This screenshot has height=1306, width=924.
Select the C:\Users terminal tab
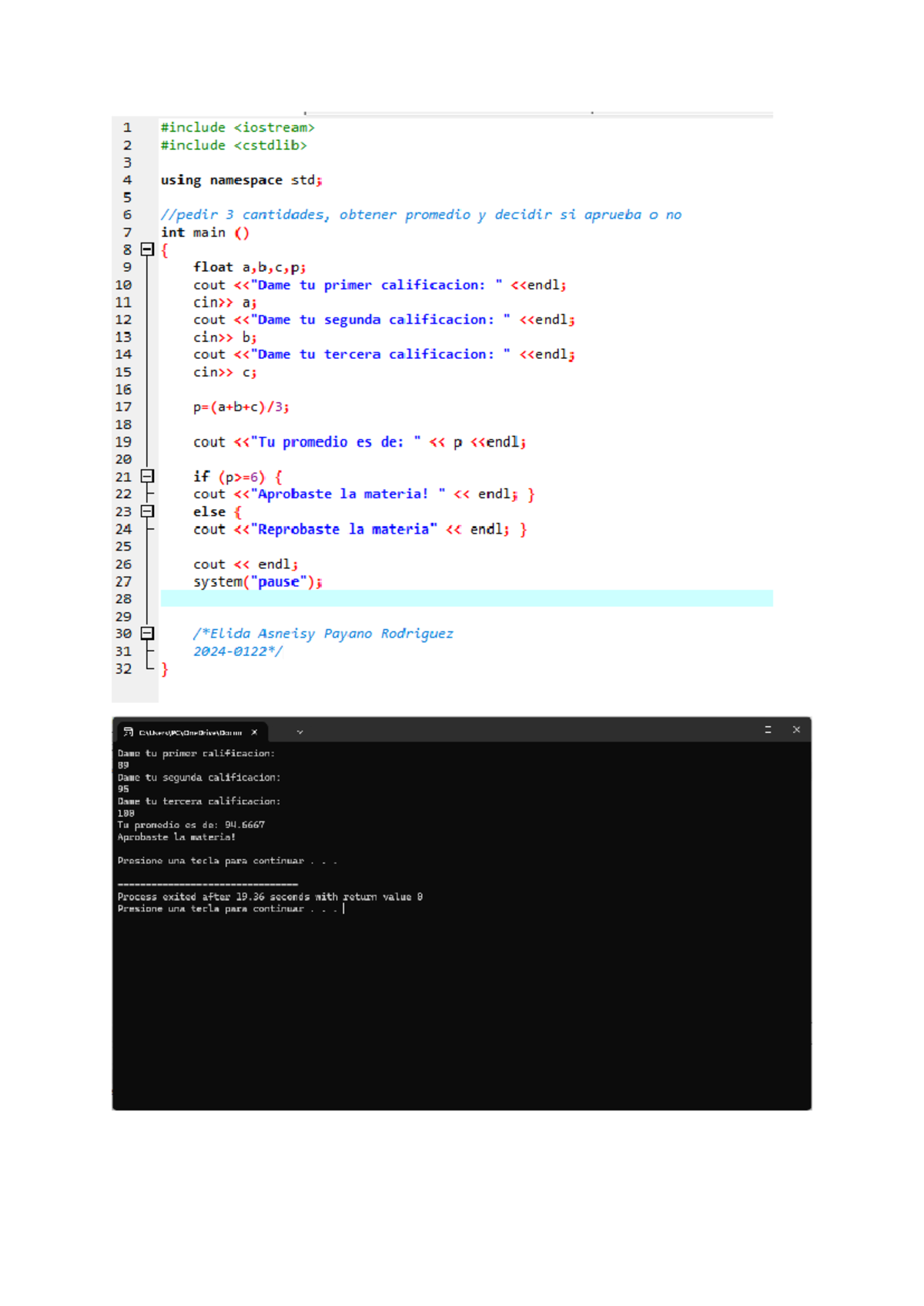coord(190,732)
